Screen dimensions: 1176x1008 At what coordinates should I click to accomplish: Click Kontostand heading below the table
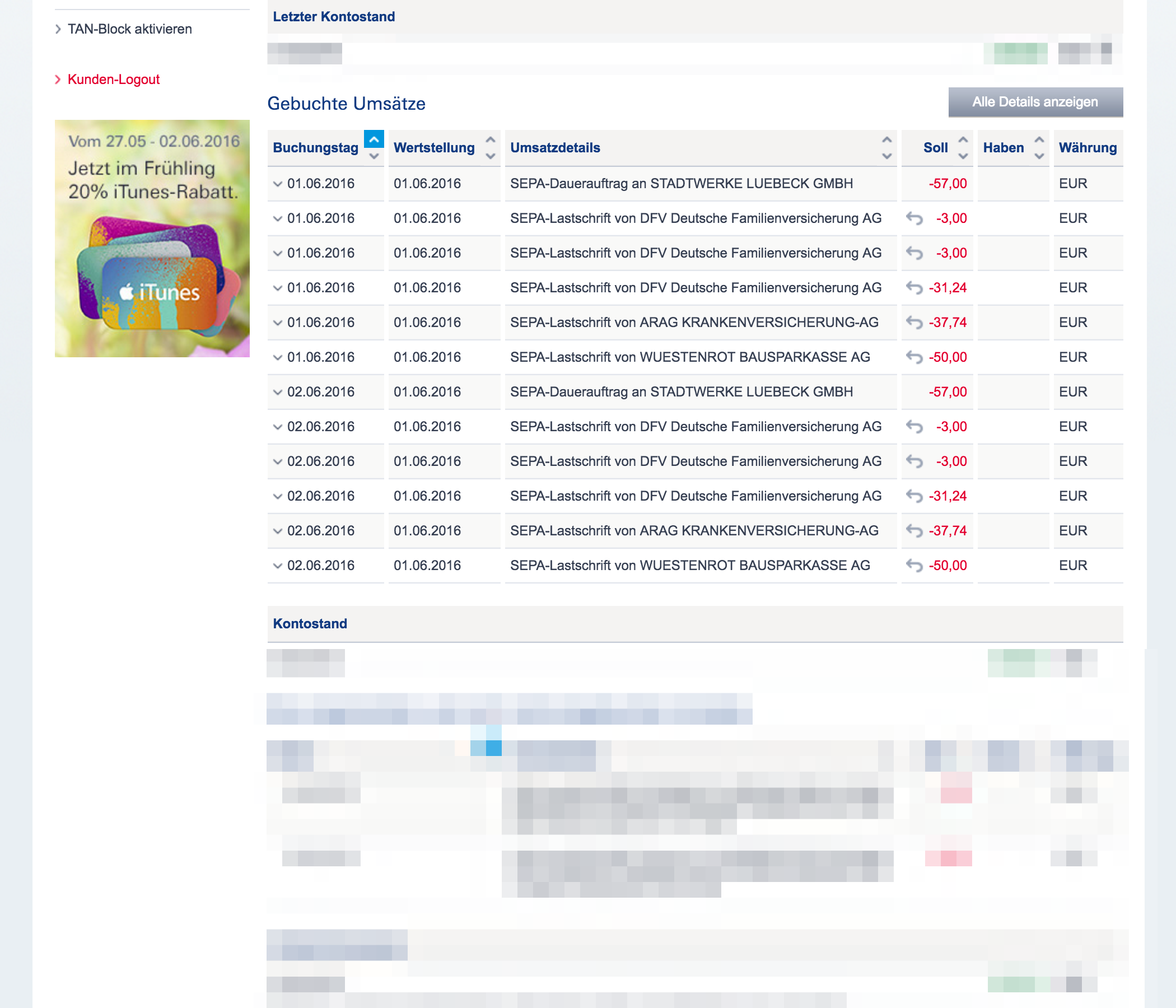[x=310, y=624]
